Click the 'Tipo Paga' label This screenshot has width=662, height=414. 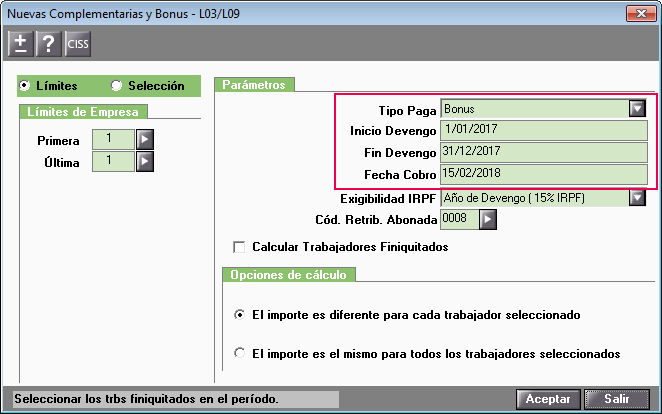tap(407, 111)
